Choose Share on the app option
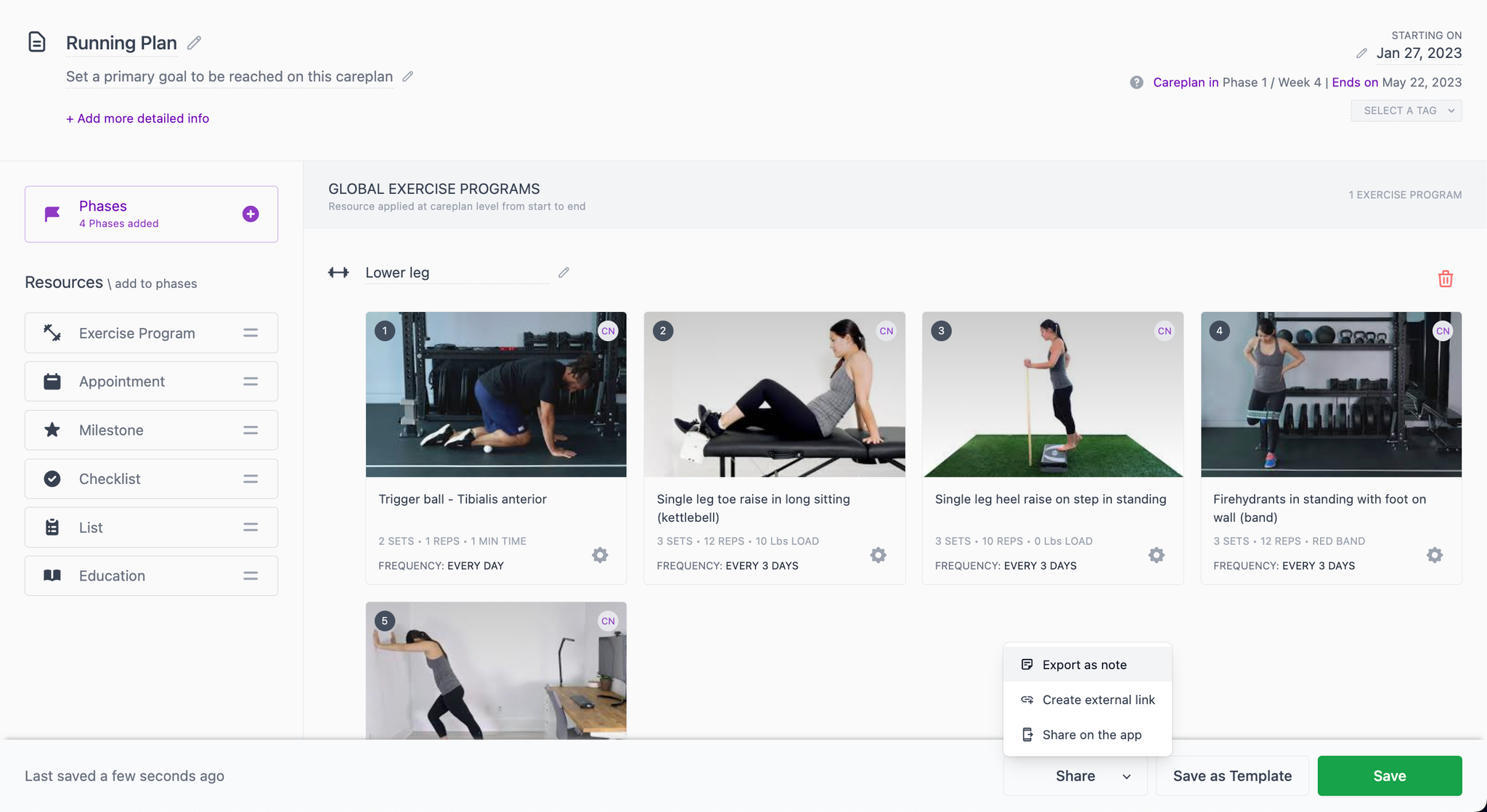This screenshot has width=1487, height=812. (1088, 734)
